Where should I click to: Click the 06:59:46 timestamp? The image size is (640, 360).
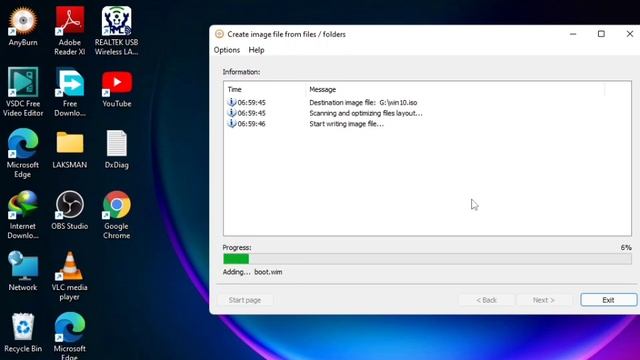251,124
